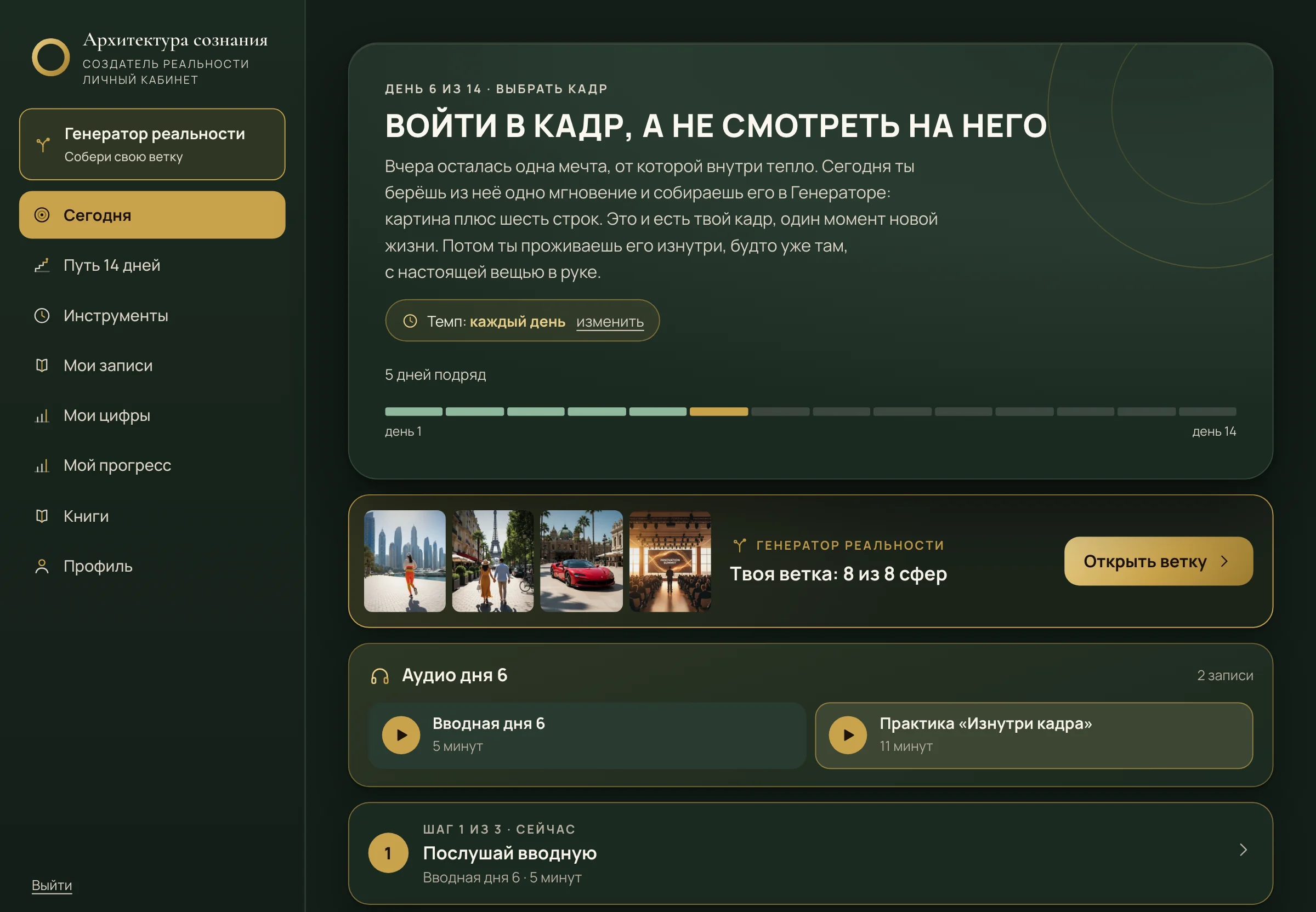Image resolution: width=1316 pixels, height=912 pixels.
Task: Click the golden ring logo icon
Action: pyautogui.click(x=51, y=57)
